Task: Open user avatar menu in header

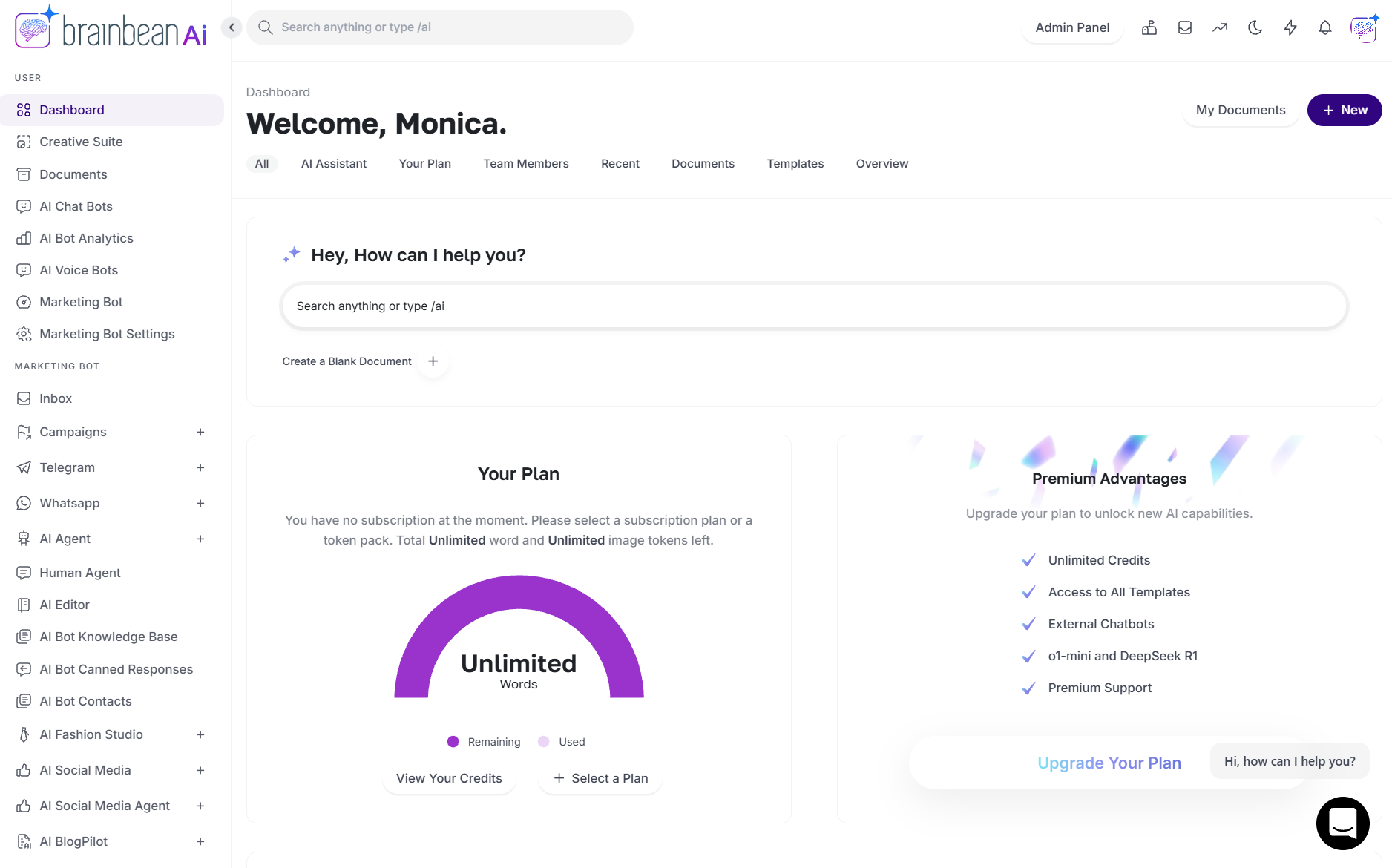Action: pos(1364,28)
